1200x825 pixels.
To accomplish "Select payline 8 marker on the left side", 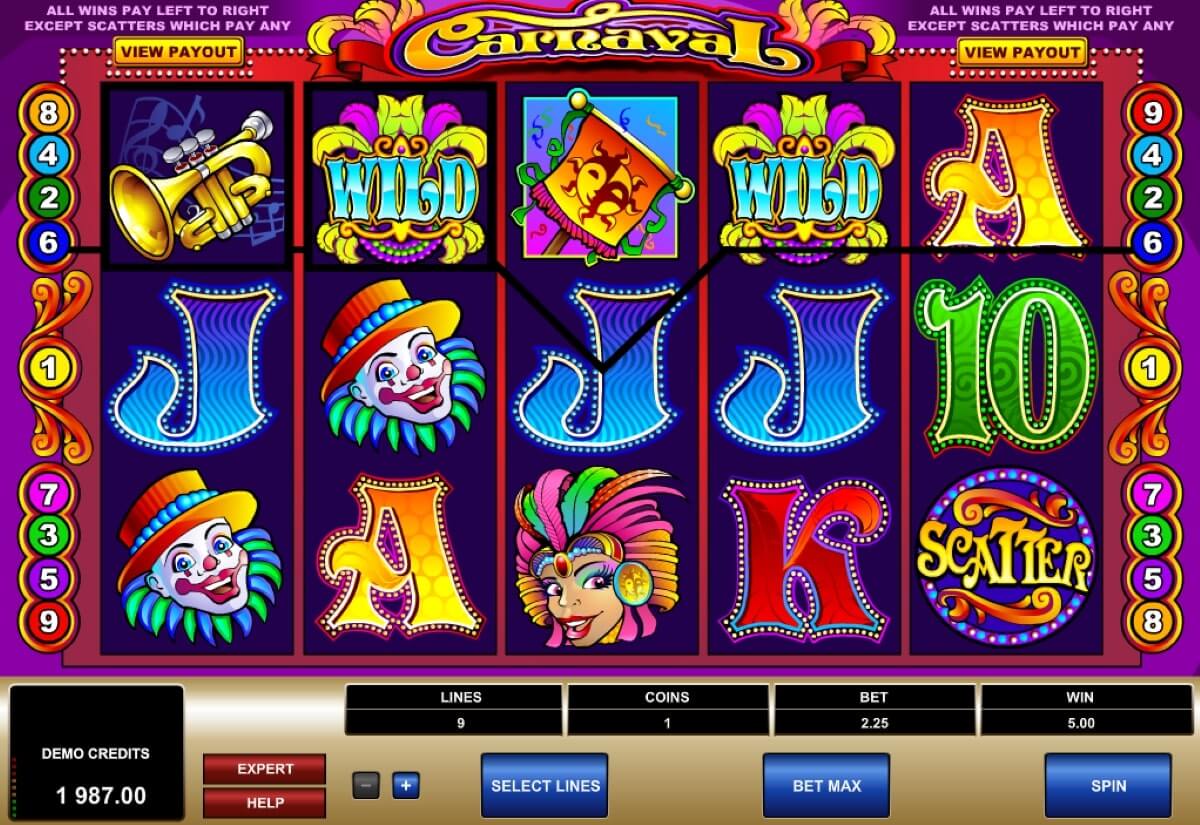I will coord(48,114).
